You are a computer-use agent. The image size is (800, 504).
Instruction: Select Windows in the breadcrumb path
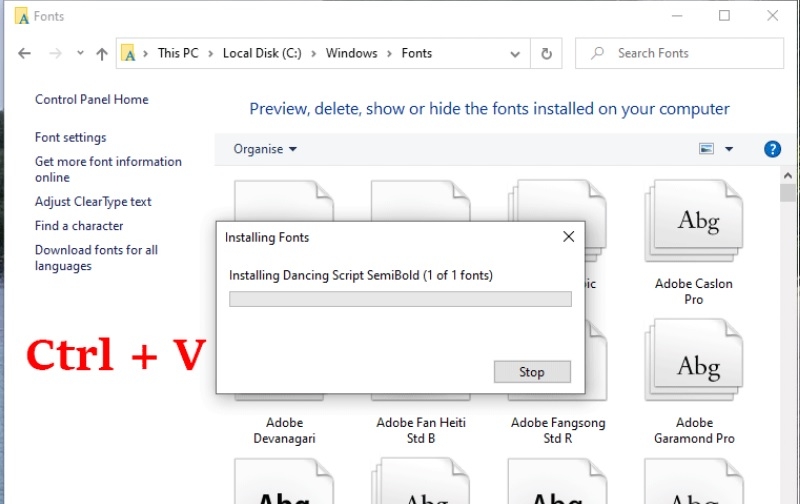(x=352, y=53)
